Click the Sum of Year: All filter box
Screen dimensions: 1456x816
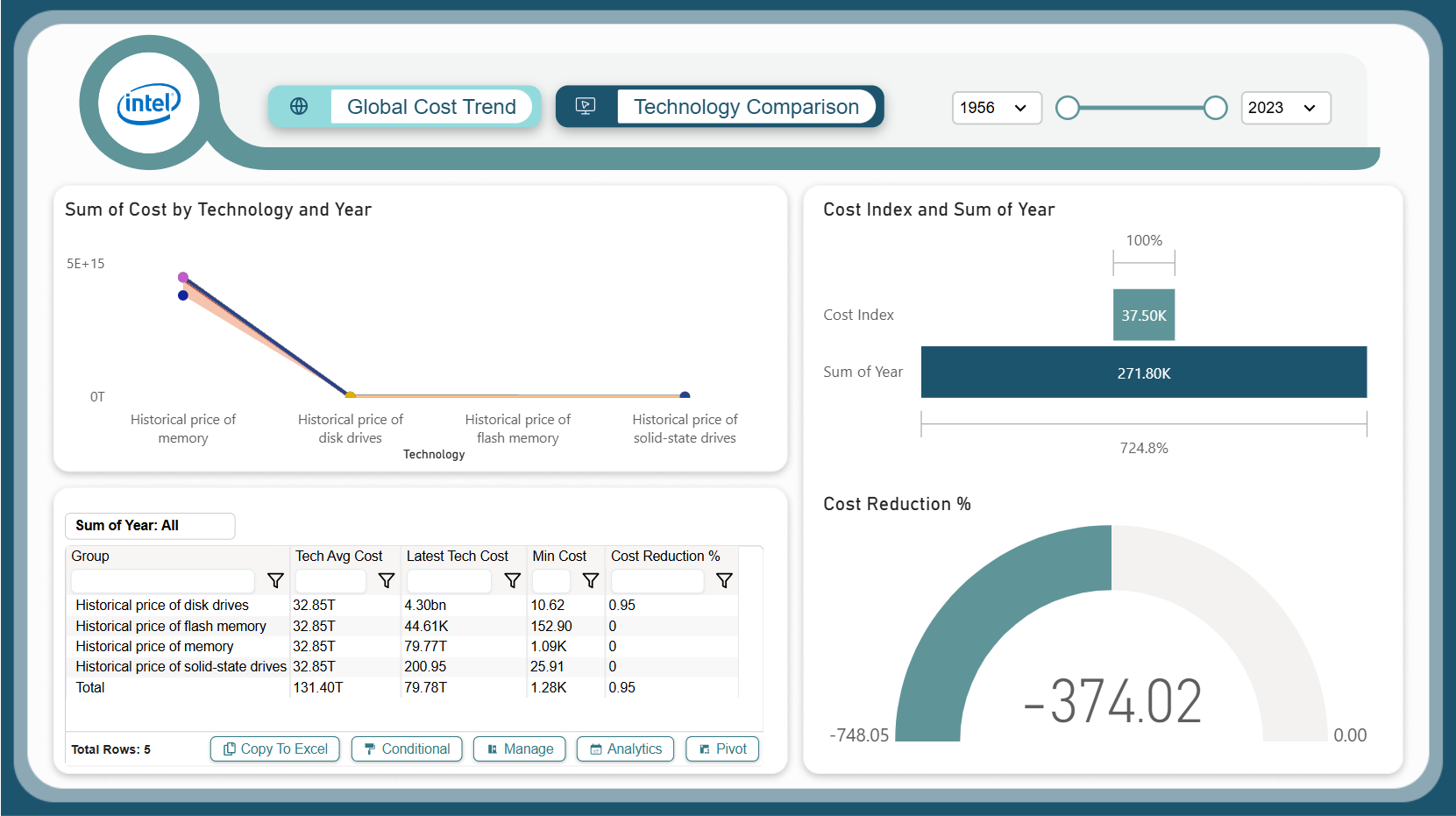click(x=150, y=526)
